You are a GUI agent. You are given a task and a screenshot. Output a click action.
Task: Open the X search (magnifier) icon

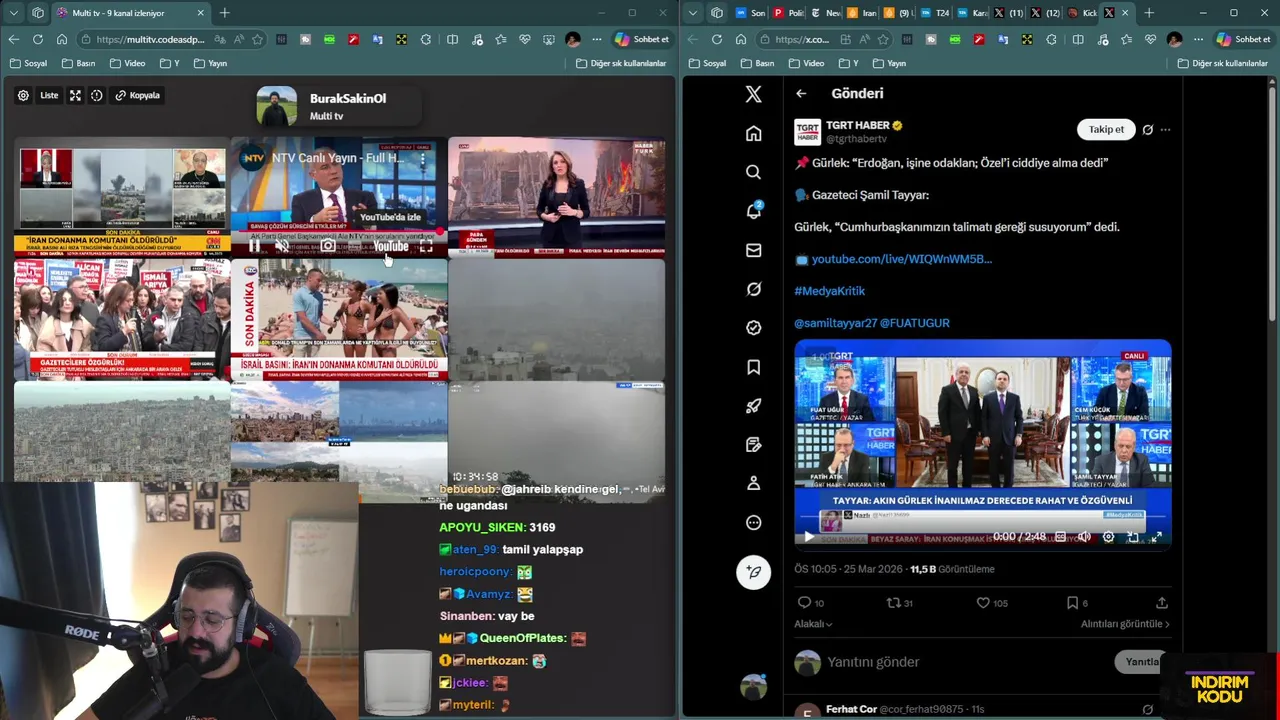coord(754,172)
